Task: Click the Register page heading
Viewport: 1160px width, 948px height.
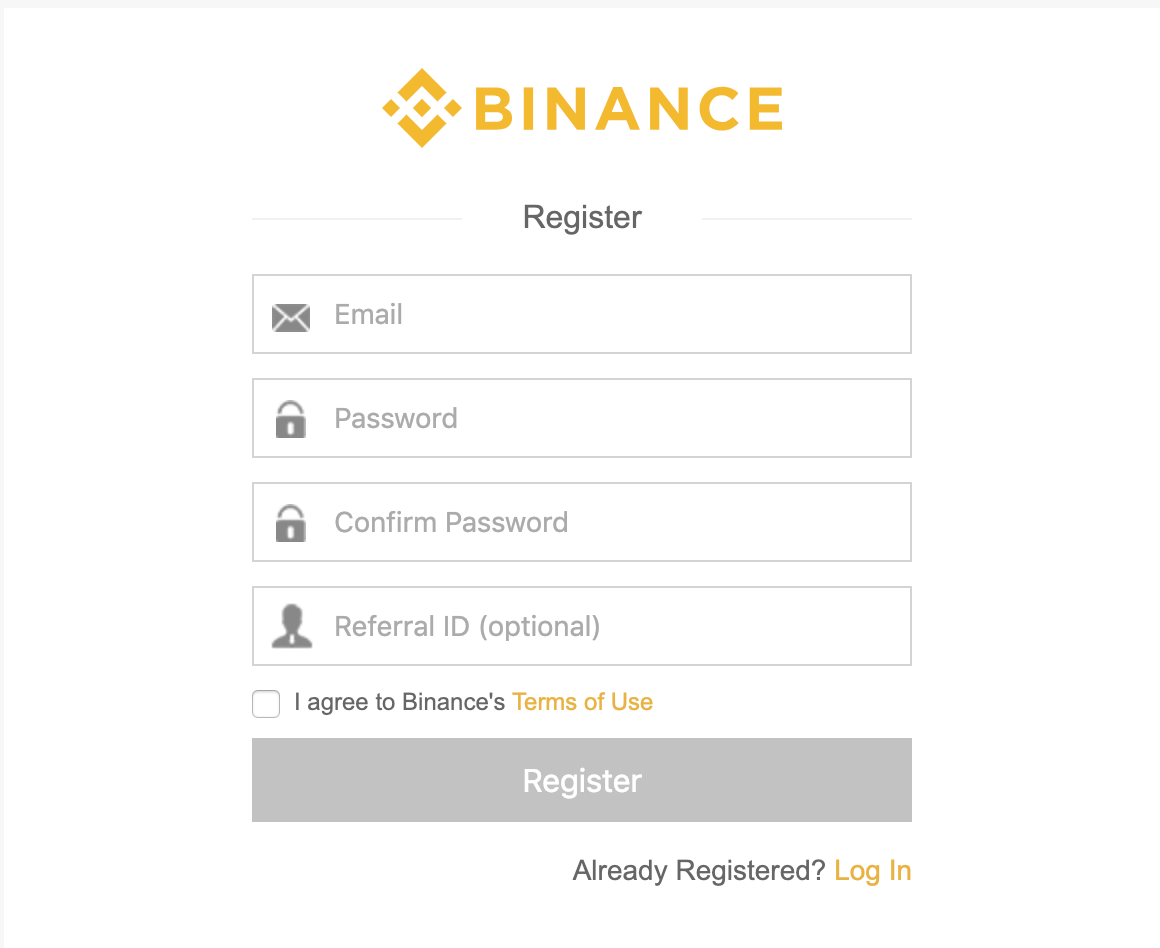Action: pyautogui.click(x=581, y=217)
